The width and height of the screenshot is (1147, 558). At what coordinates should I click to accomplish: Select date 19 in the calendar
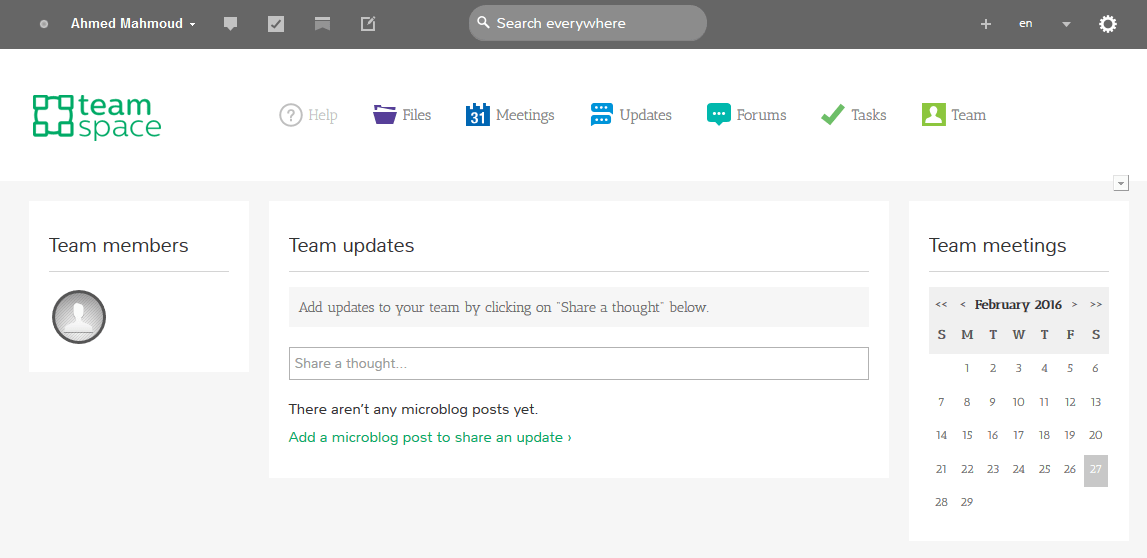(x=1070, y=435)
